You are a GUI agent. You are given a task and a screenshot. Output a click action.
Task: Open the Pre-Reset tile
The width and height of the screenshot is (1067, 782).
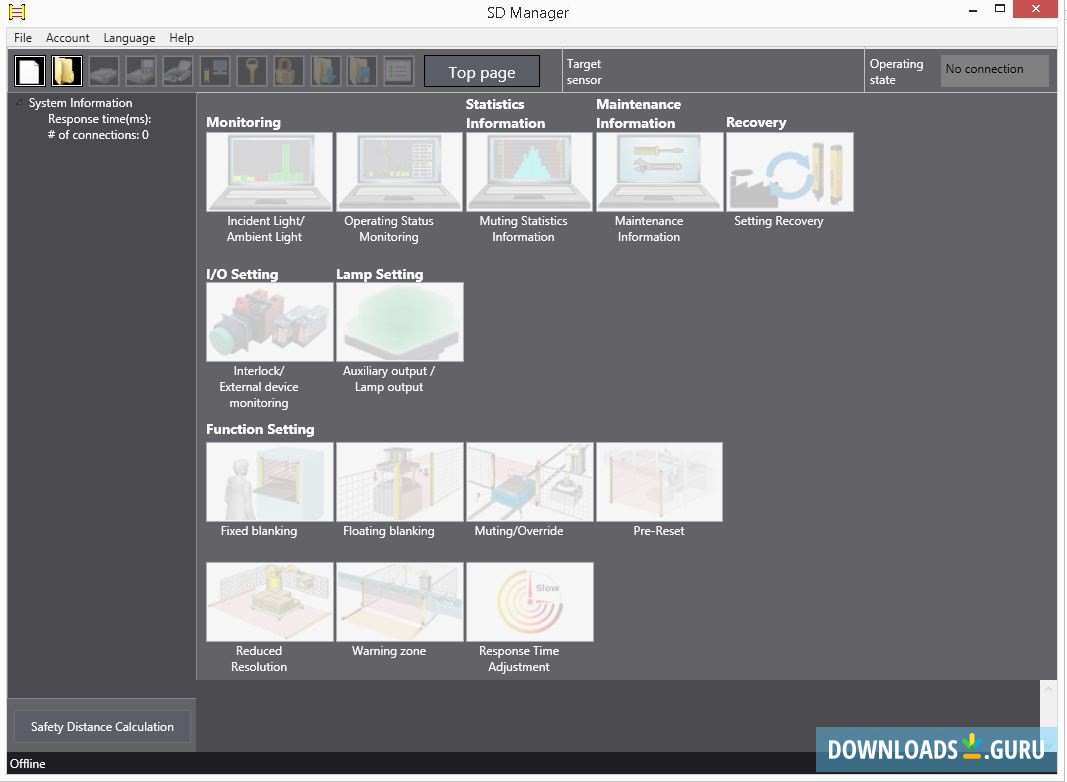[x=659, y=482]
